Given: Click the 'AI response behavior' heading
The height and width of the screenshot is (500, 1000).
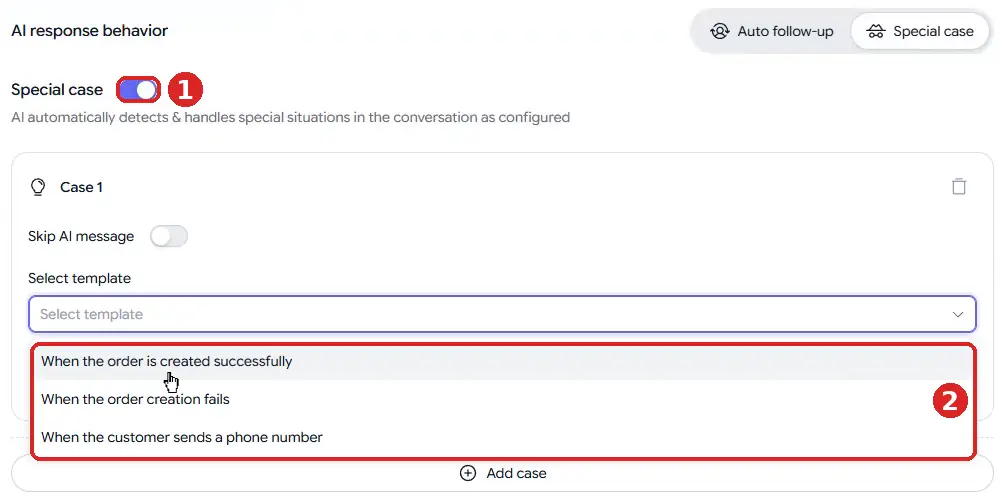Looking at the screenshot, I should coord(89,31).
